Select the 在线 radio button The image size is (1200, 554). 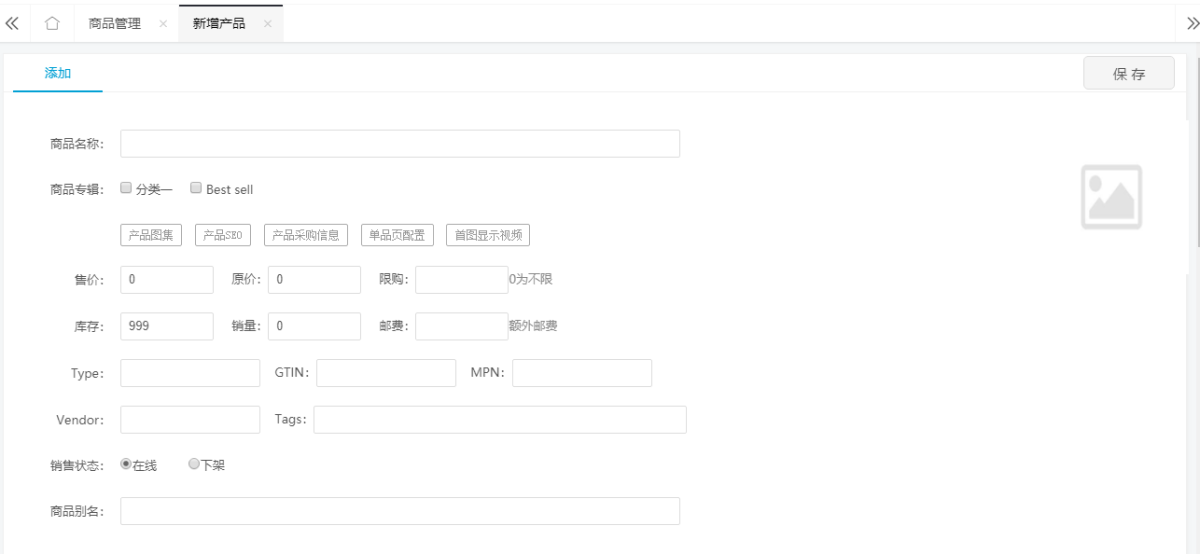click(126, 464)
